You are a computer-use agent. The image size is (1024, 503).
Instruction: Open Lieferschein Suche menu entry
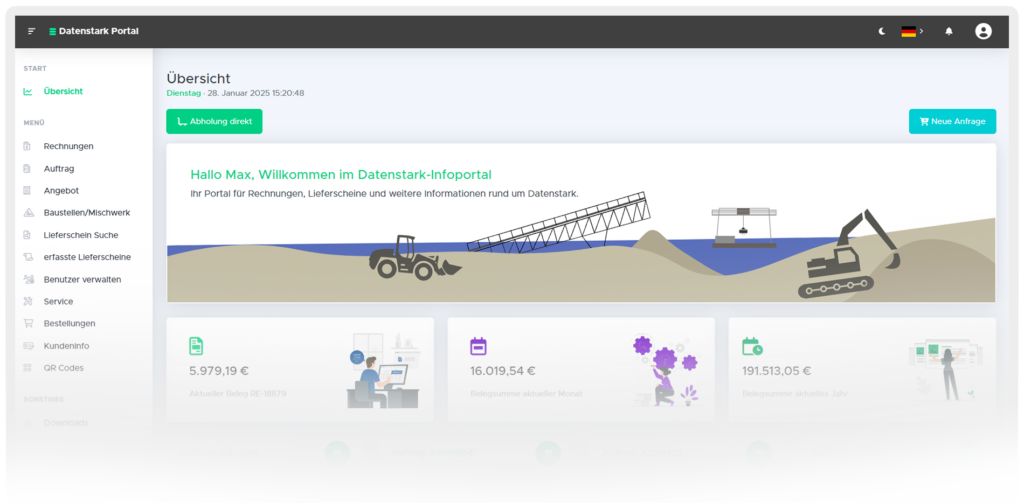[81, 235]
